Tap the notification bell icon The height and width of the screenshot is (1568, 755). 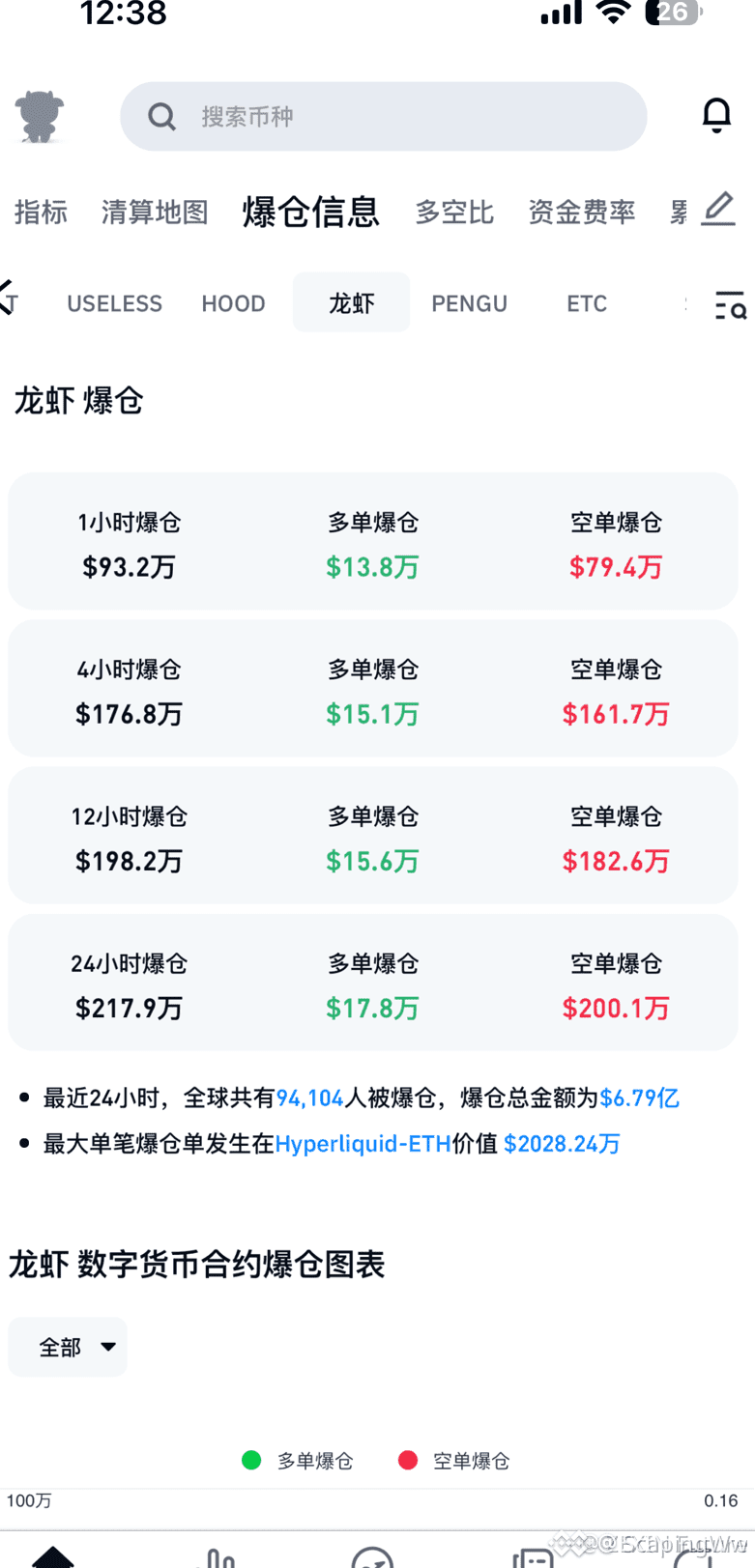tap(716, 115)
